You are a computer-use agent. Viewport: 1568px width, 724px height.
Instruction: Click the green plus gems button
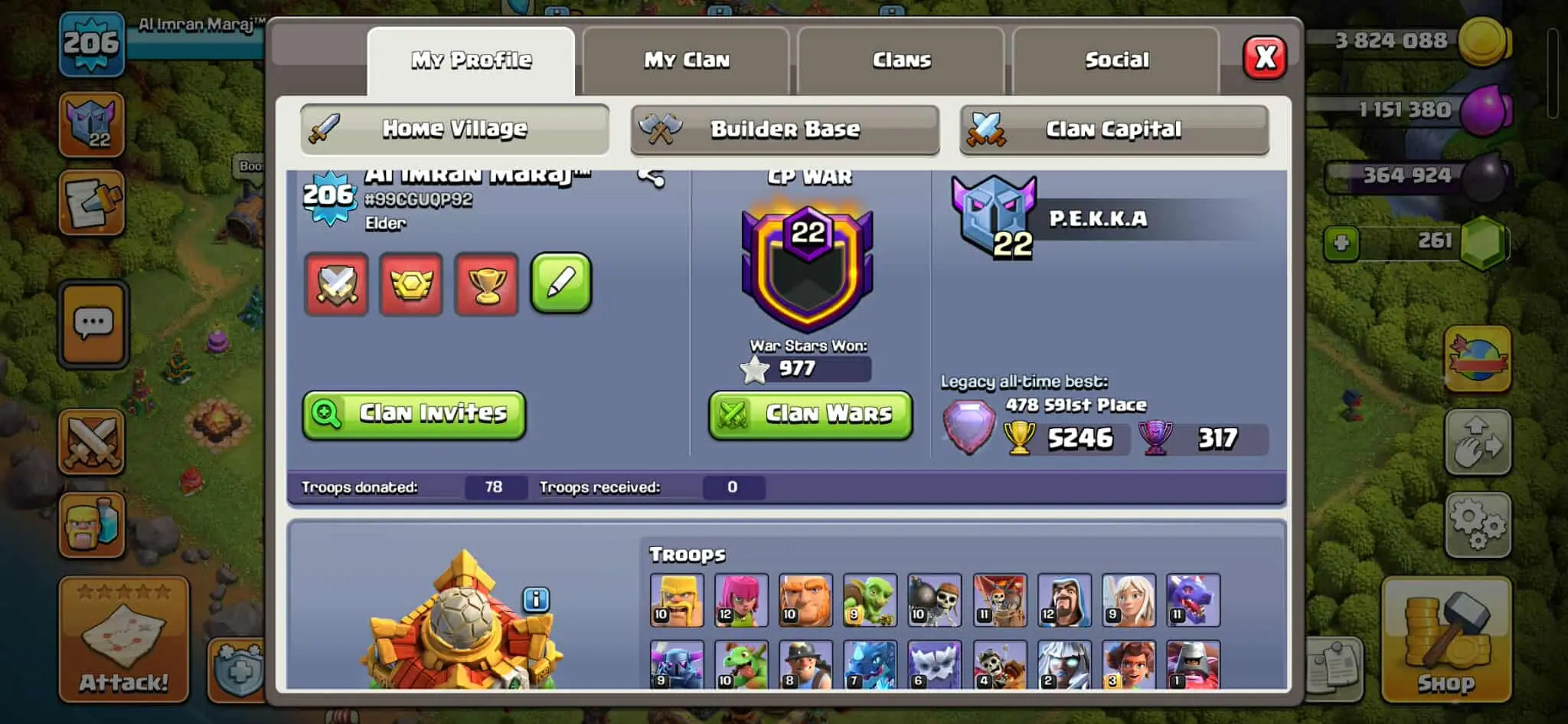1341,243
